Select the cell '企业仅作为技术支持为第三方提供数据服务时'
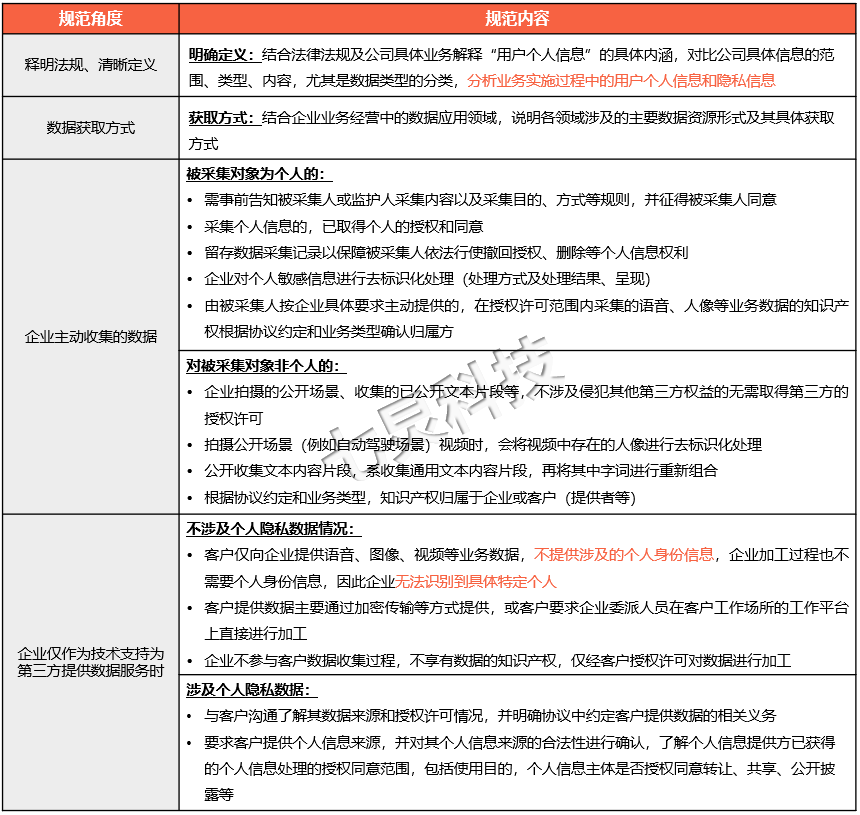The image size is (860, 815). pyautogui.click(x=90, y=662)
